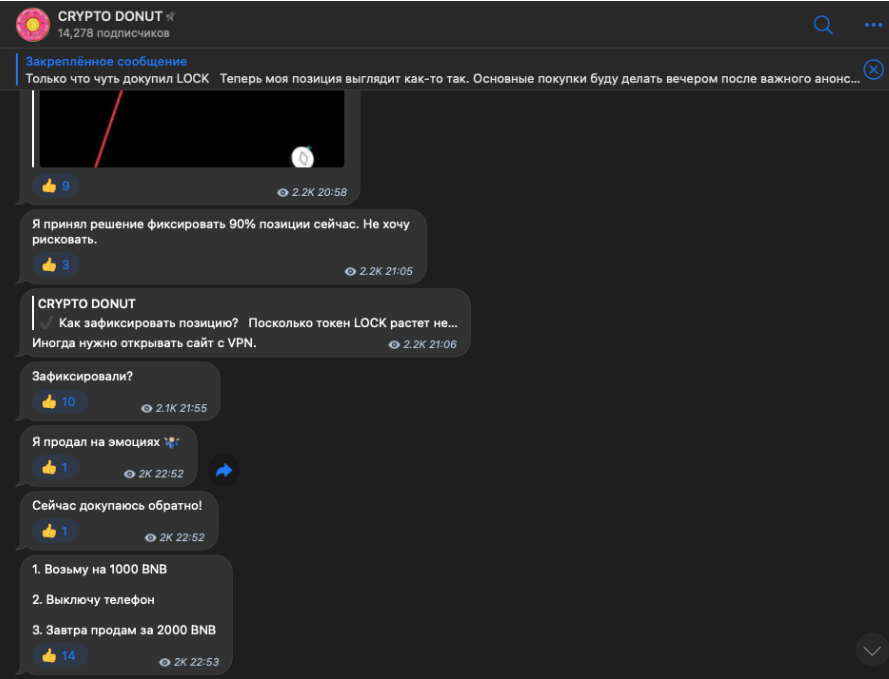Close the pinned message banner
Viewport: 889px width, 679px height.
click(x=873, y=70)
